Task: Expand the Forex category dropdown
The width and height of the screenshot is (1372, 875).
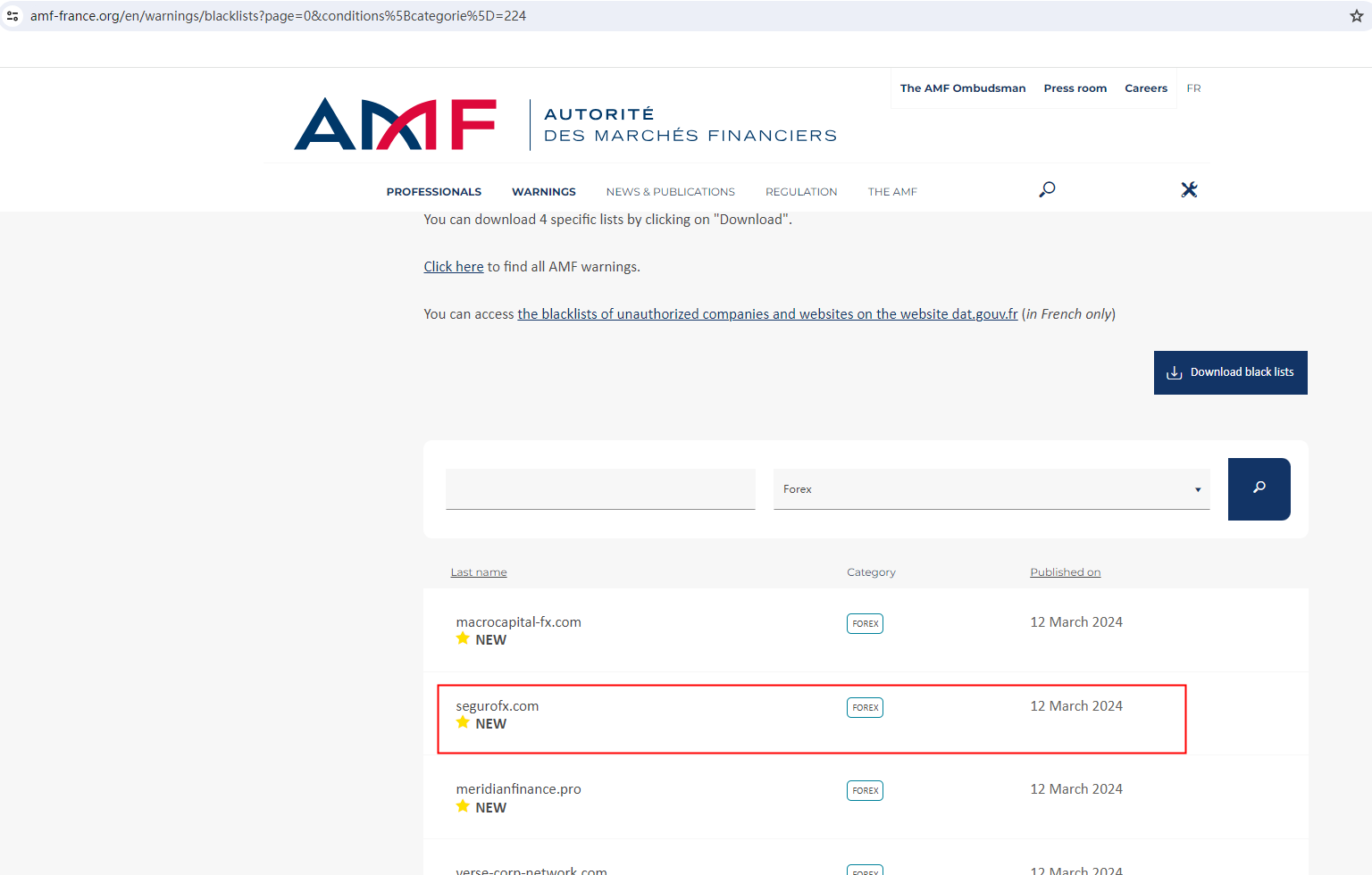Action: pyautogui.click(x=991, y=489)
